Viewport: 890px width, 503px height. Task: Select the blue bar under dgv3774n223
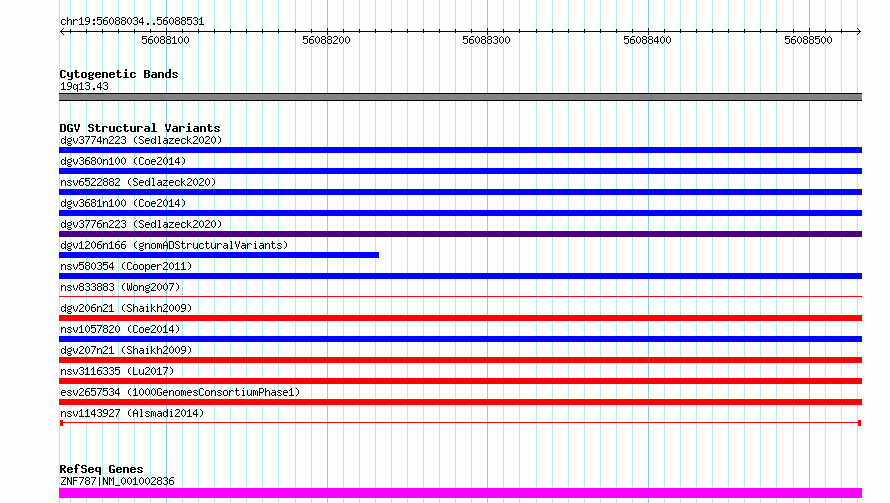tap(460, 150)
